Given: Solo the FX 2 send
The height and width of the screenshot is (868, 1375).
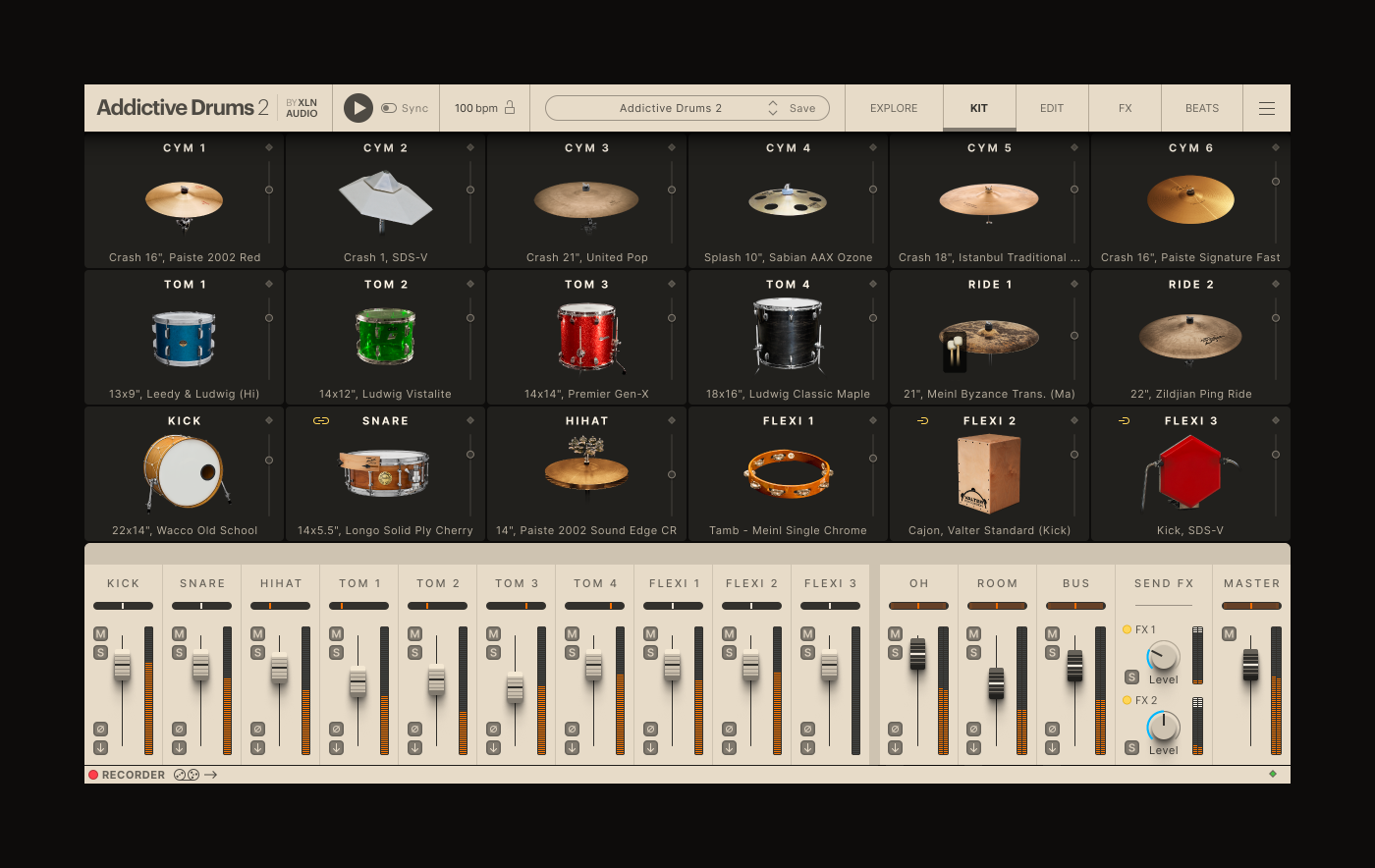Looking at the screenshot, I should 1131,747.
